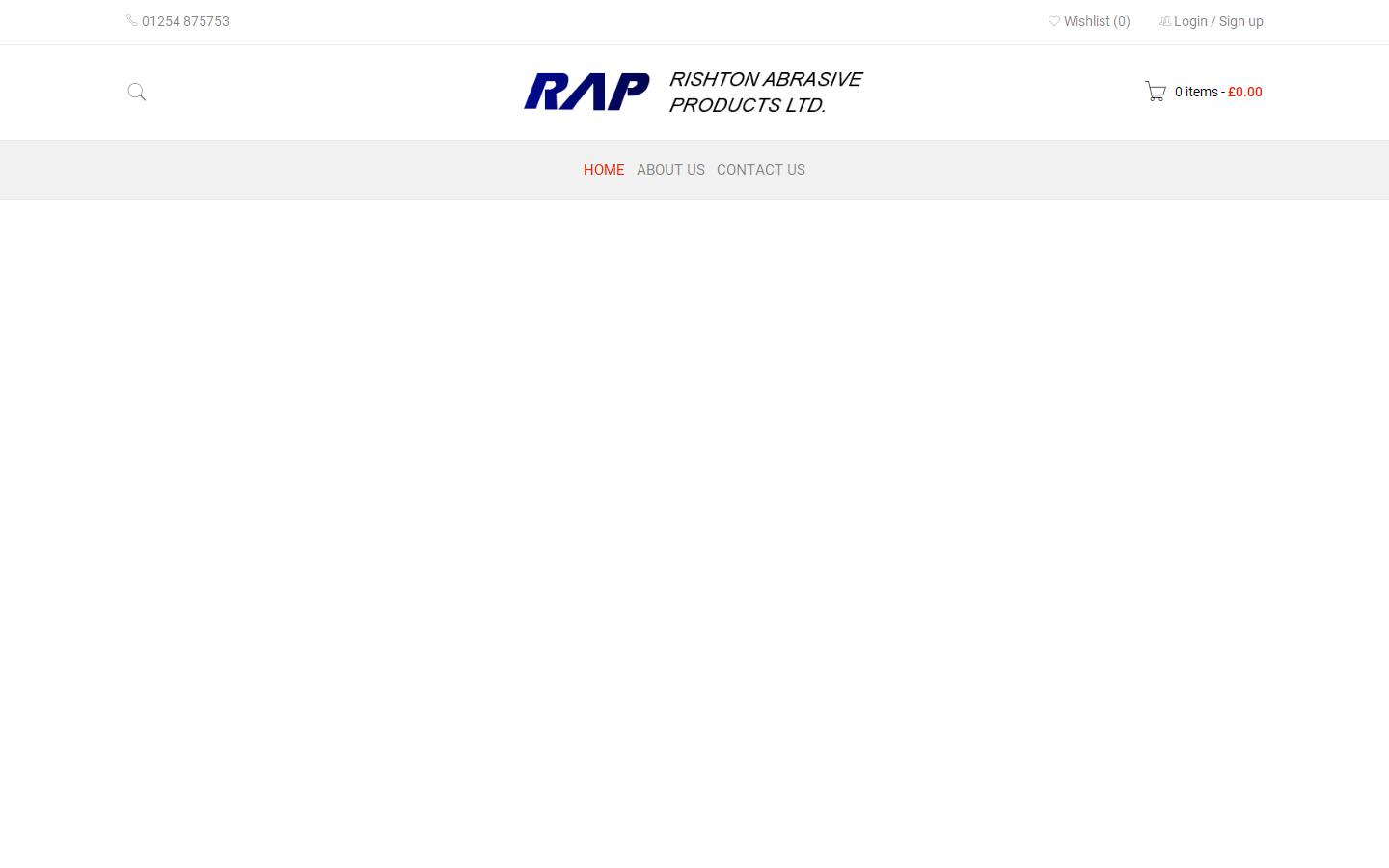Switch to the ABOUT US tab

coord(670,170)
